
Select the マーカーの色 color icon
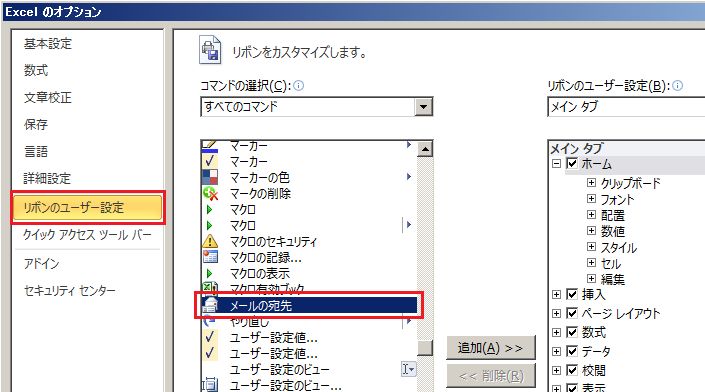coord(210,177)
